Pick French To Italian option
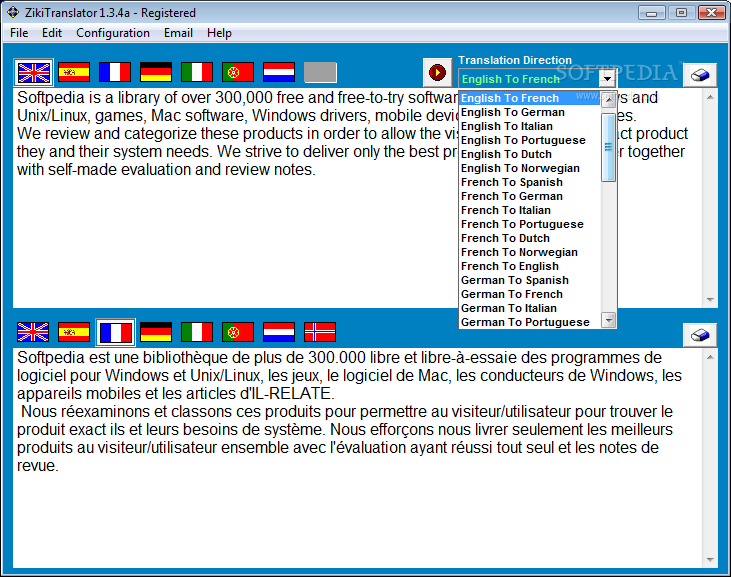This screenshot has width=731, height=577. (x=530, y=210)
